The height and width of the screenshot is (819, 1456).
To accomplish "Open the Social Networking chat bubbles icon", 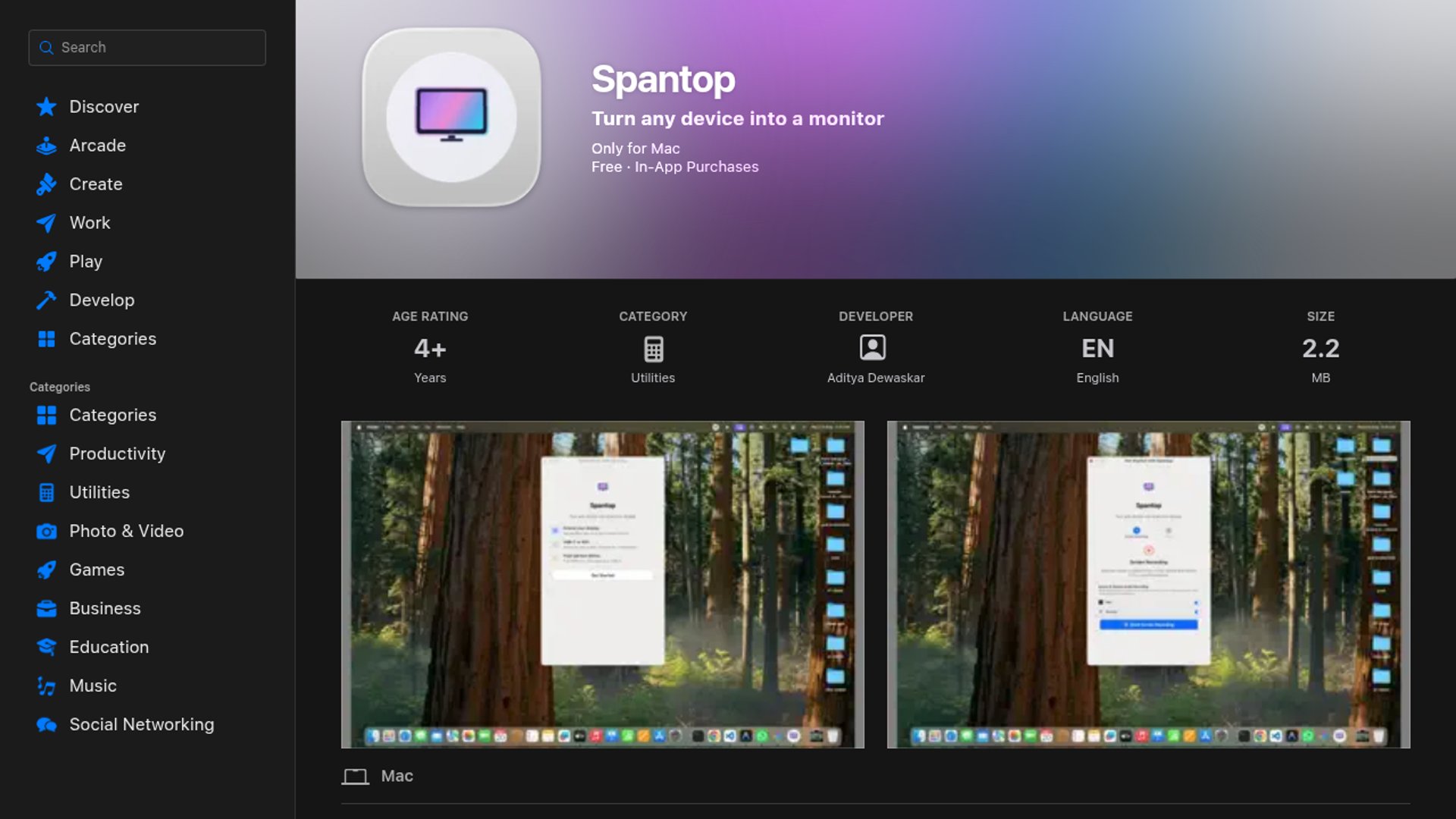I will (46, 725).
